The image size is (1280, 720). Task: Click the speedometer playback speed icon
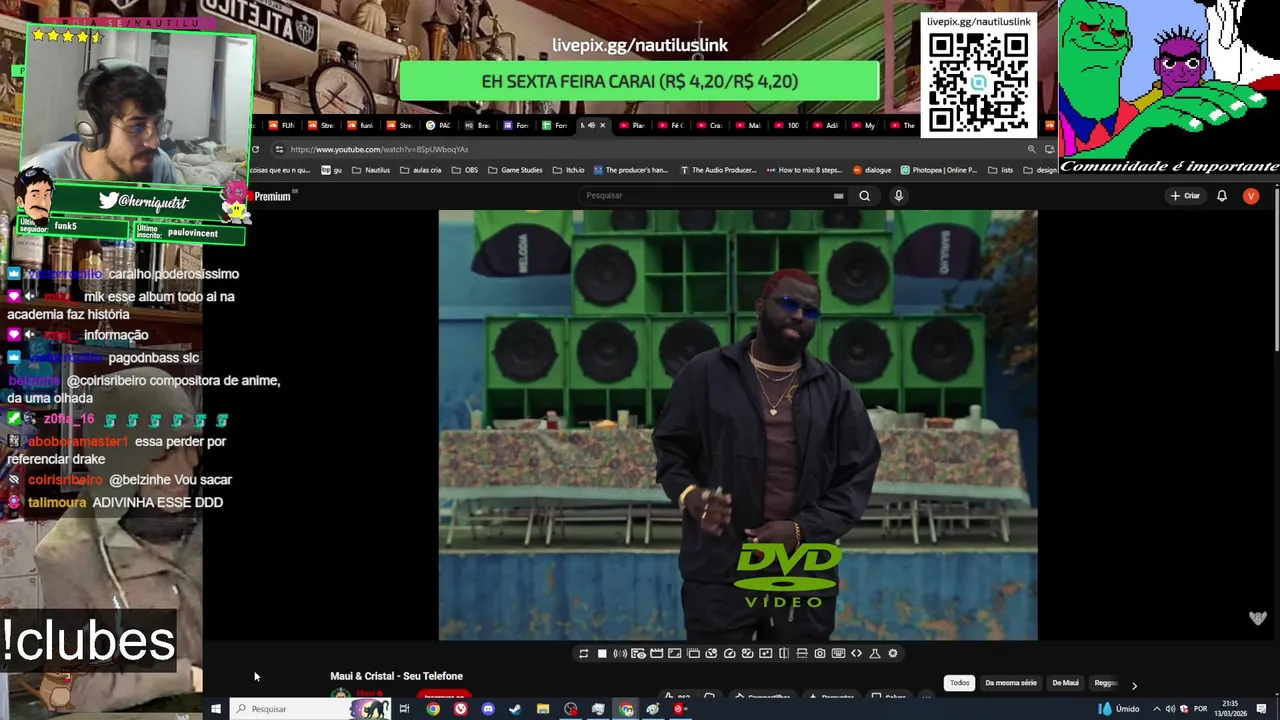click(x=729, y=653)
